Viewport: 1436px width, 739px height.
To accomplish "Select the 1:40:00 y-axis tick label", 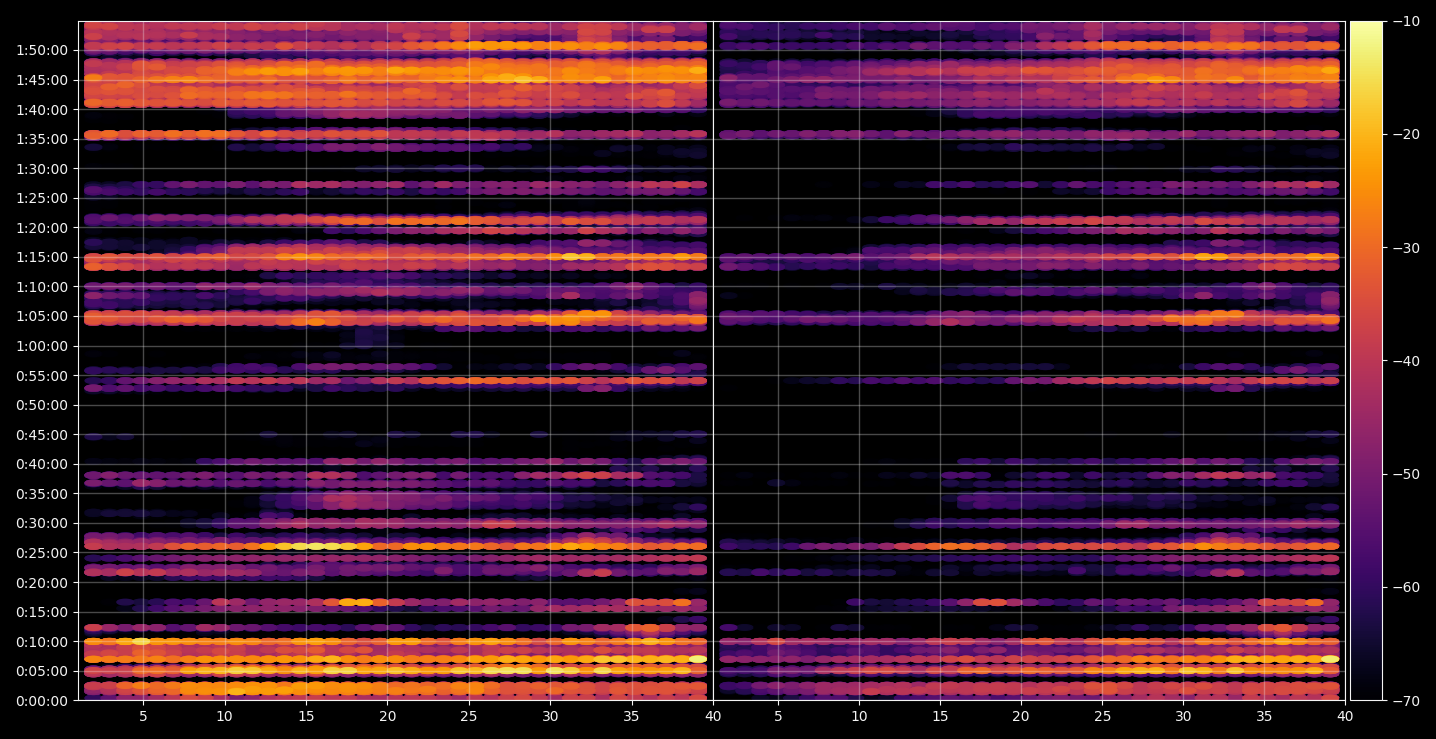I will pos(42,110).
